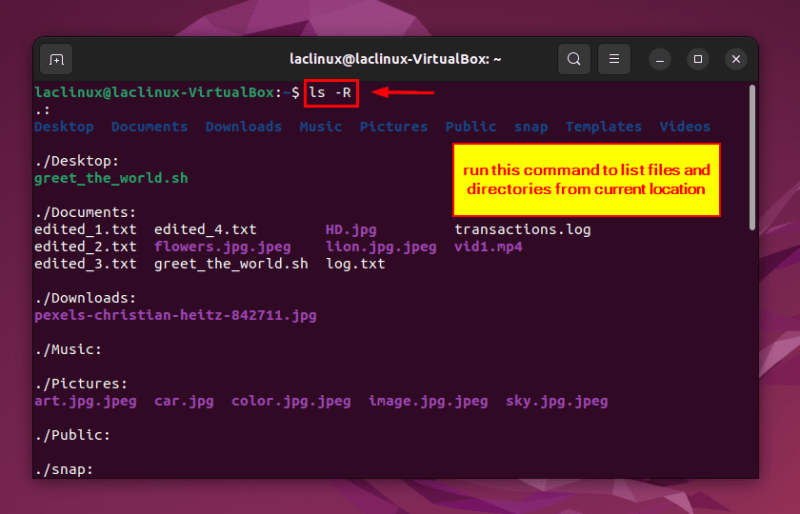800x514 pixels.
Task: Click the Videos directory name
Action: (x=685, y=127)
